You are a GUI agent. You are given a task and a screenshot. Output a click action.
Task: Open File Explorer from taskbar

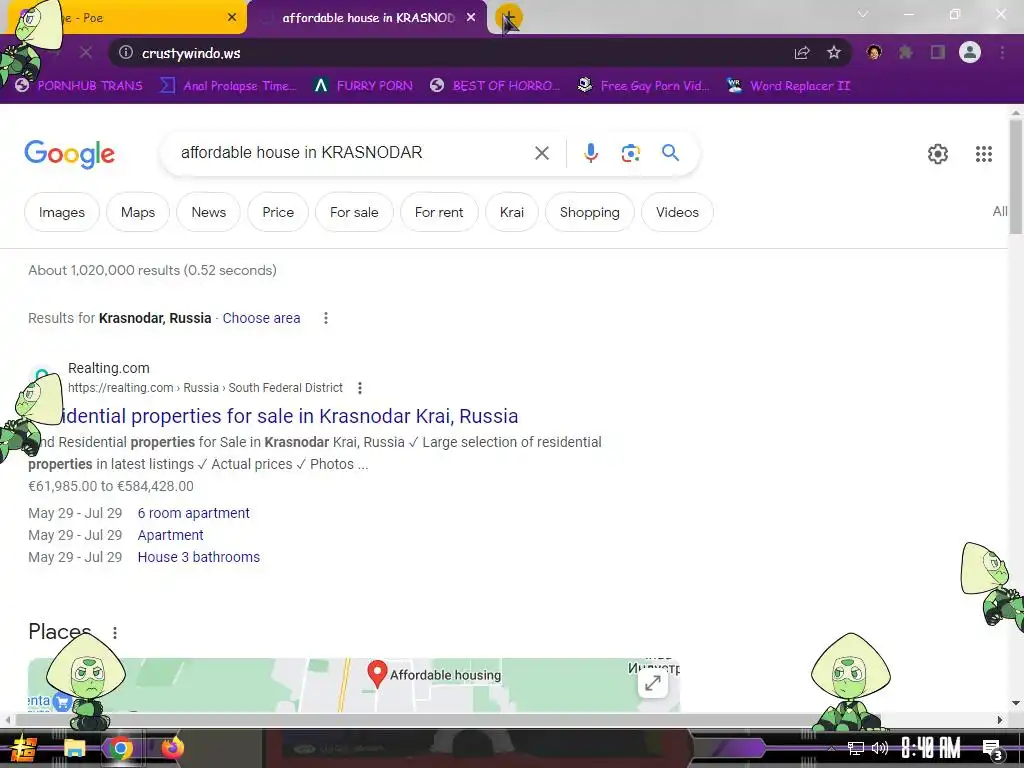pos(74,748)
